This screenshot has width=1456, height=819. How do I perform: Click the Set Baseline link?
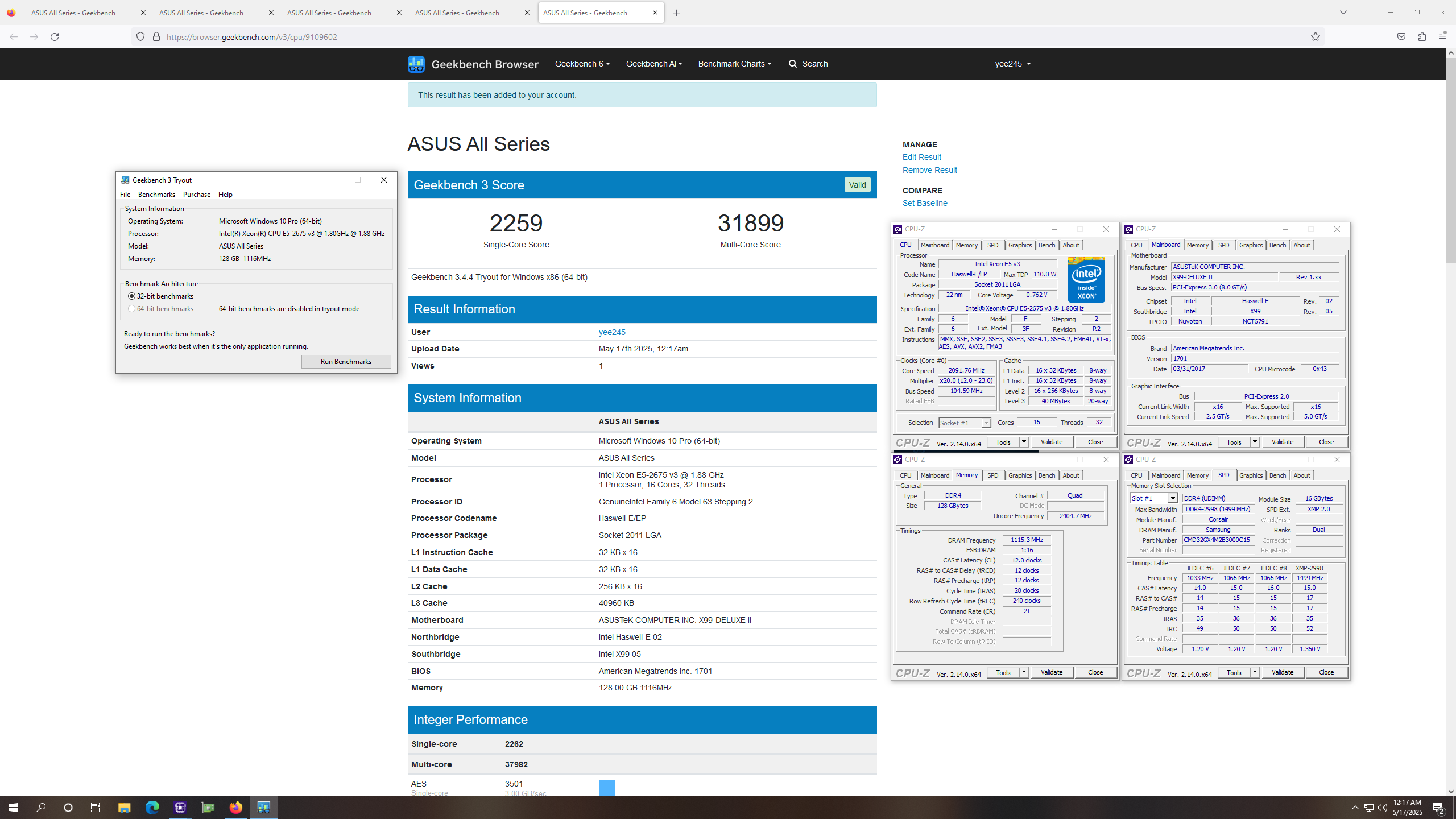925,203
